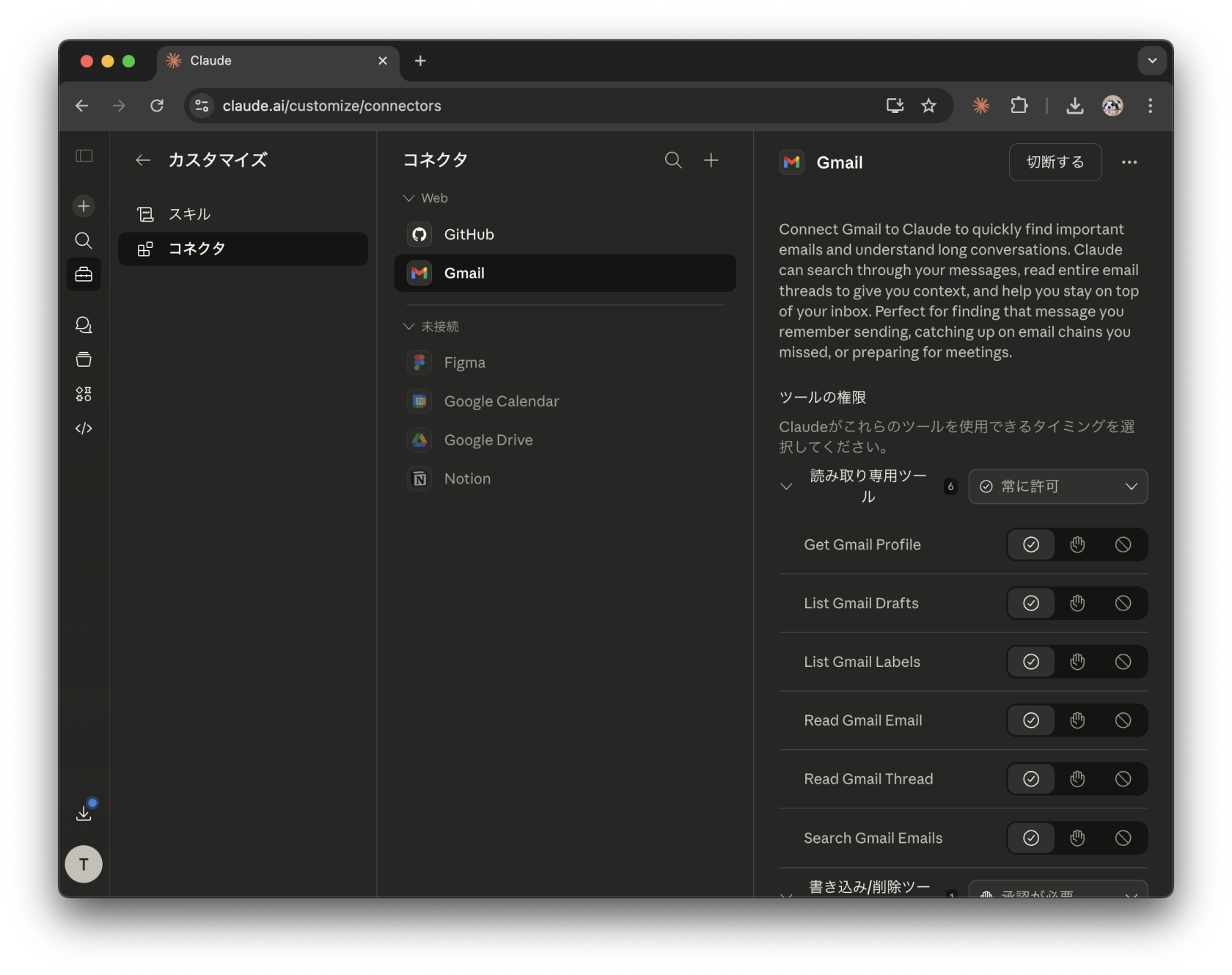Set List Gmail Drafts to require approval
Image resolution: width=1232 pixels, height=975 pixels.
pos(1077,603)
